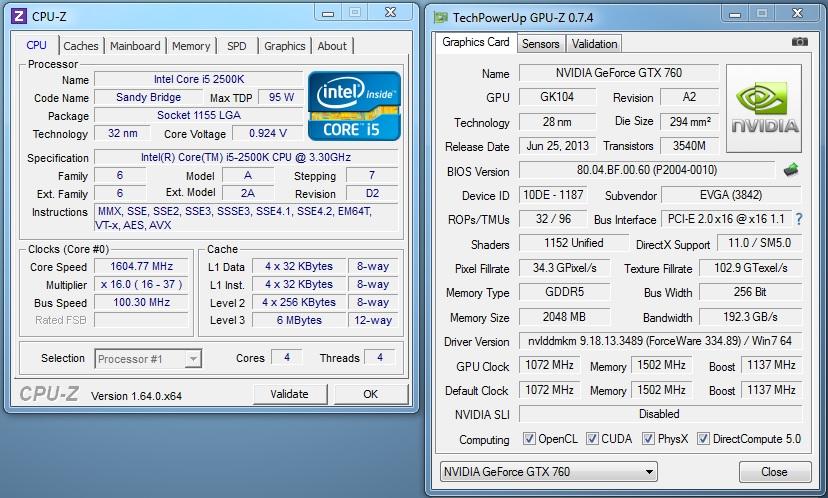Click the BIOS Version field 80.04.BF.00.60
Viewport: 828px width, 498px height.
[x=646, y=170]
